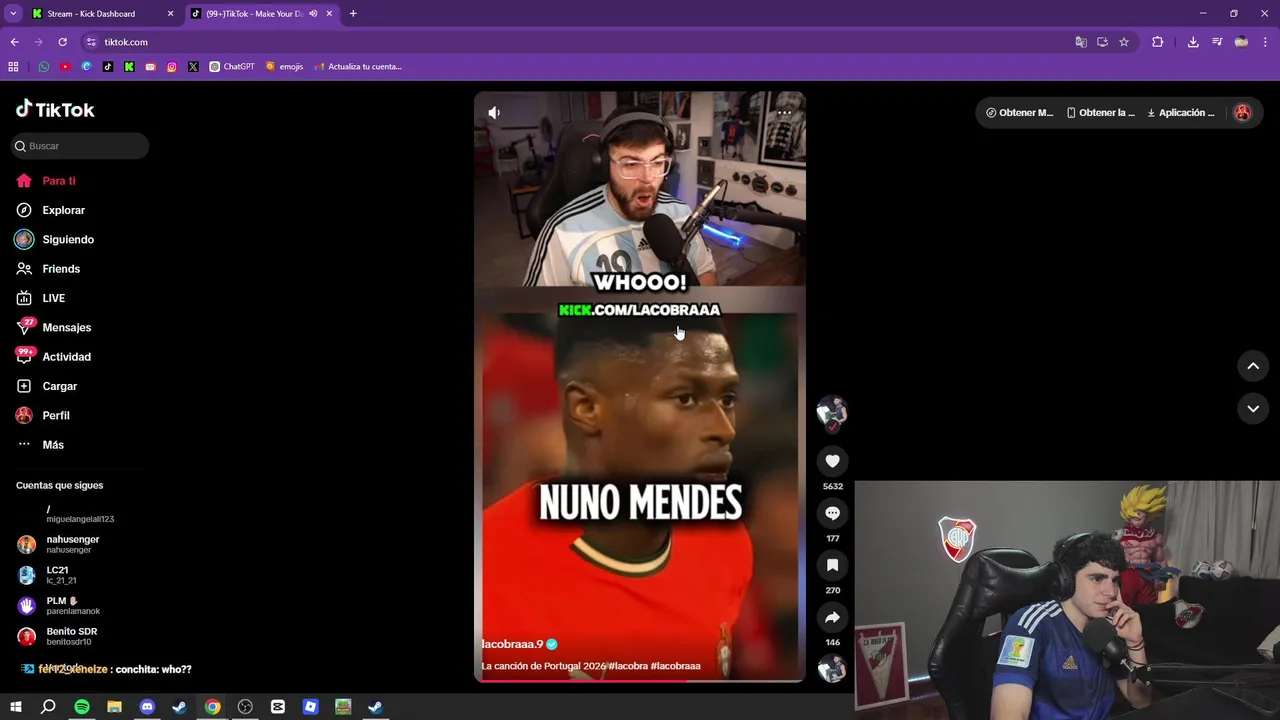Image resolution: width=1280 pixels, height=720 pixels.
Task: Open creator avatar above the like button
Action: pyautogui.click(x=832, y=411)
